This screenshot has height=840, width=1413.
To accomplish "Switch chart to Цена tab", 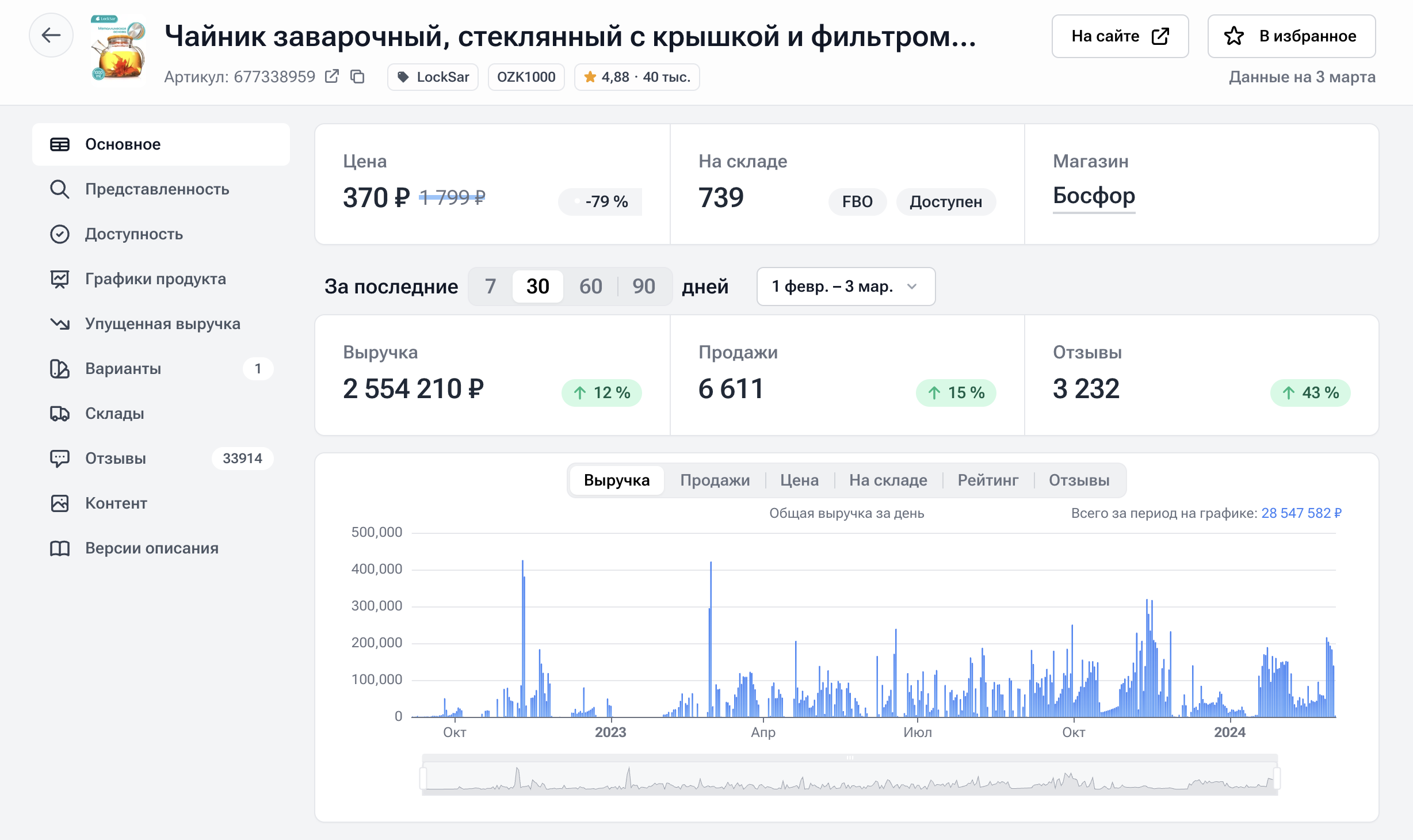I will pos(800,480).
